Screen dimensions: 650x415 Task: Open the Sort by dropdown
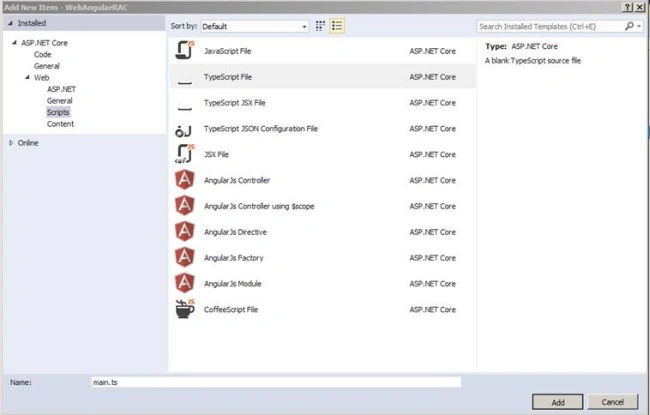tap(255, 27)
